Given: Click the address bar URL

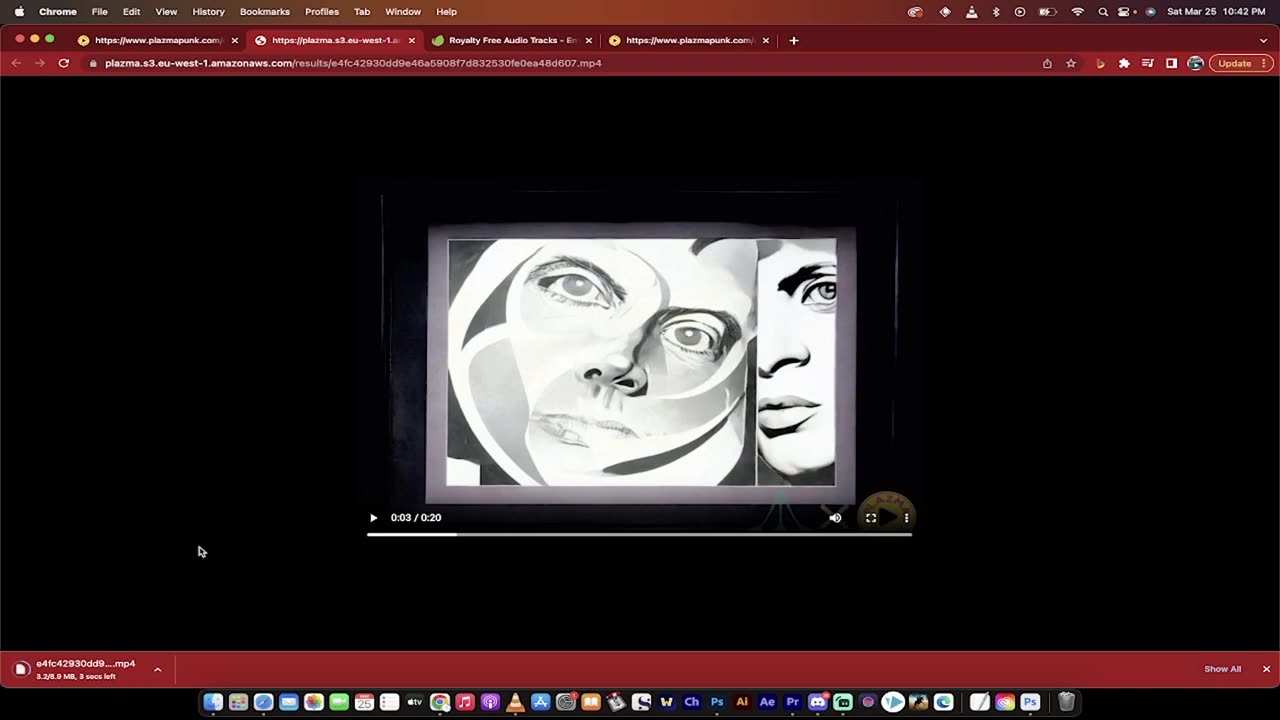Looking at the screenshot, I should click(x=353, y=63).
